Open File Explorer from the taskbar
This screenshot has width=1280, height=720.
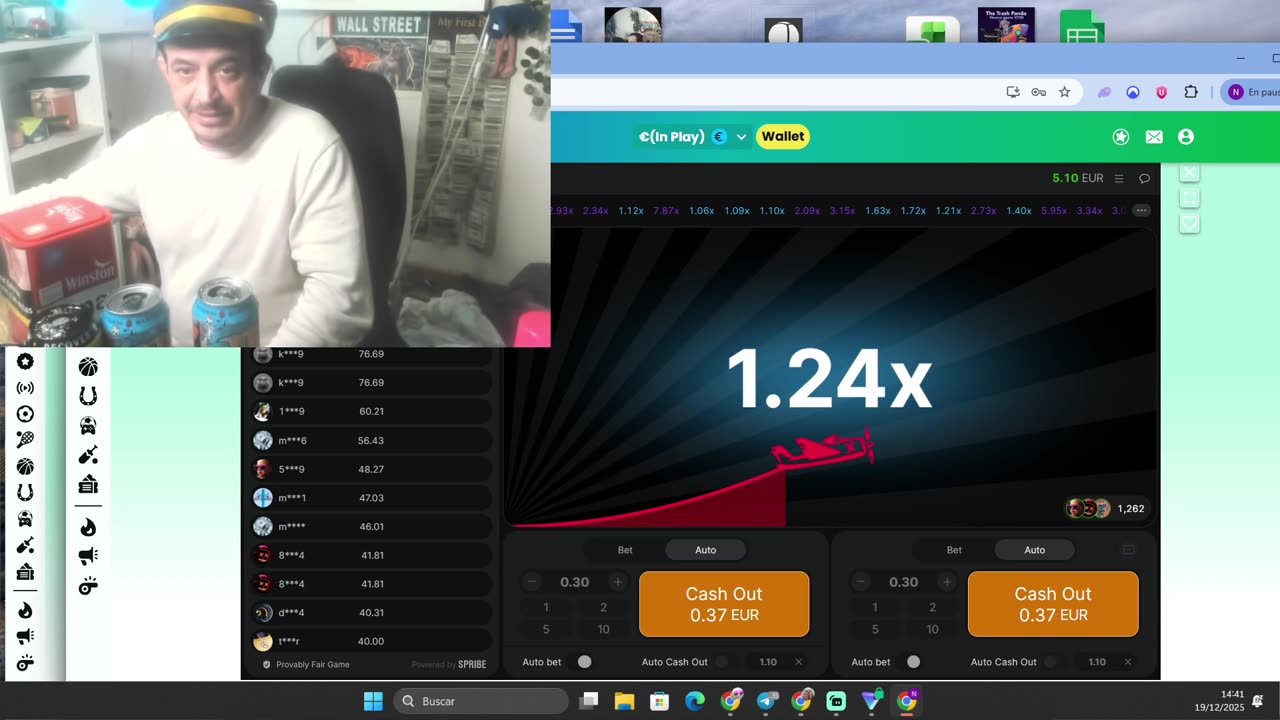point(624,701)
